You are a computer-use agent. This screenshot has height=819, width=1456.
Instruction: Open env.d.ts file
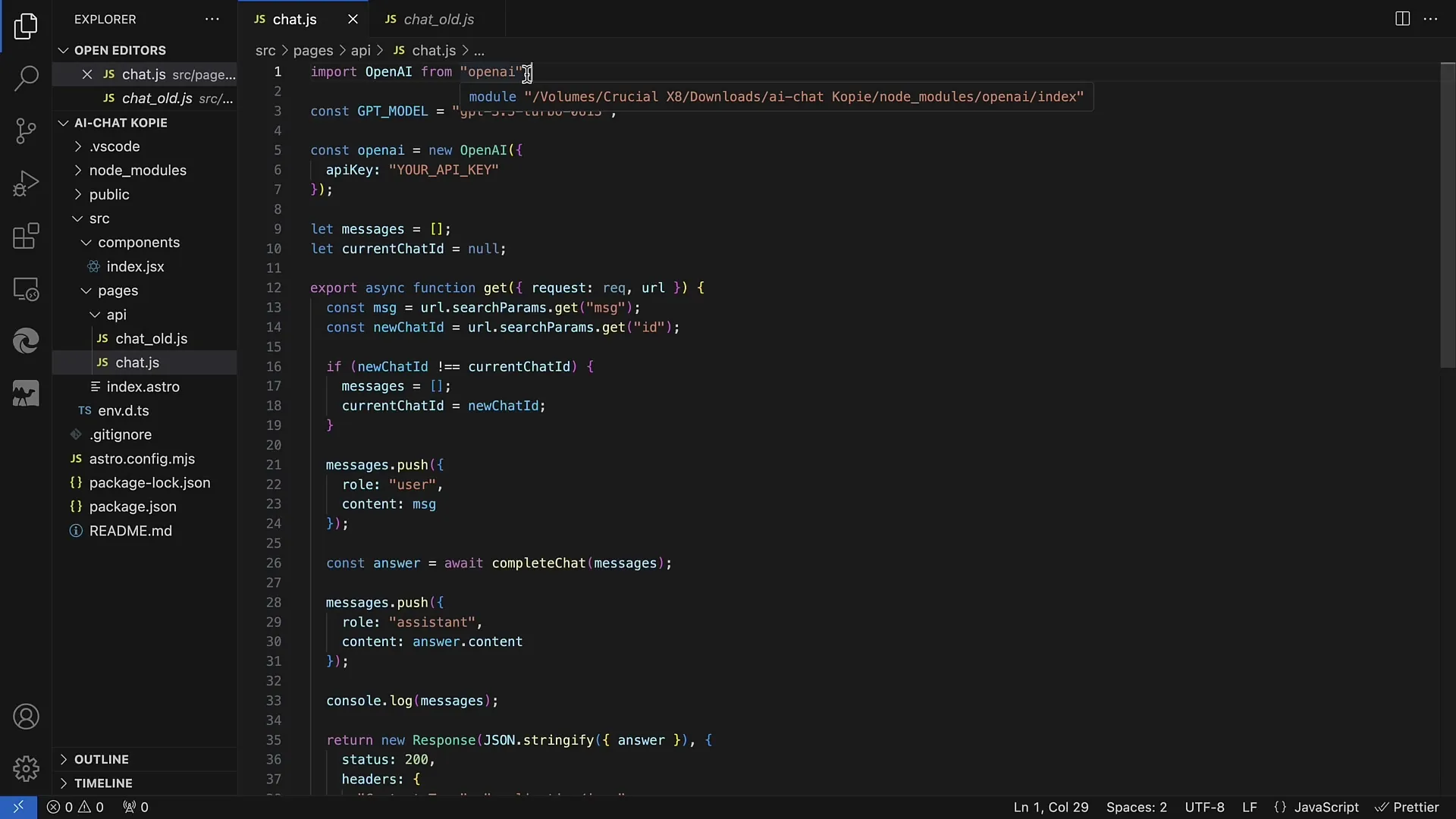pyautogui.click(x=144, y=411)
